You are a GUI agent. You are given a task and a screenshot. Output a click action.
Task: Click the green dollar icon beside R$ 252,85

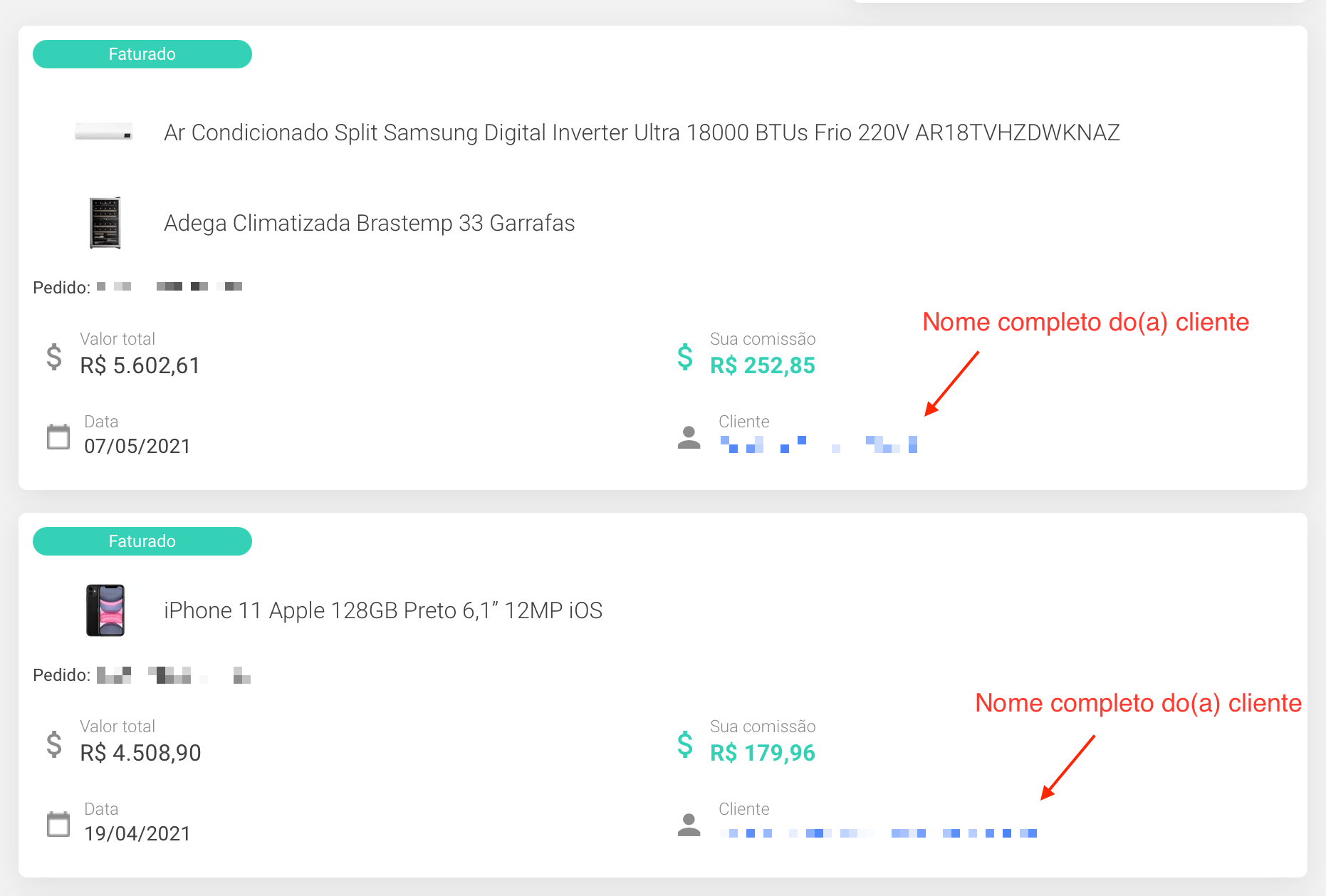[x=685, y=357]
